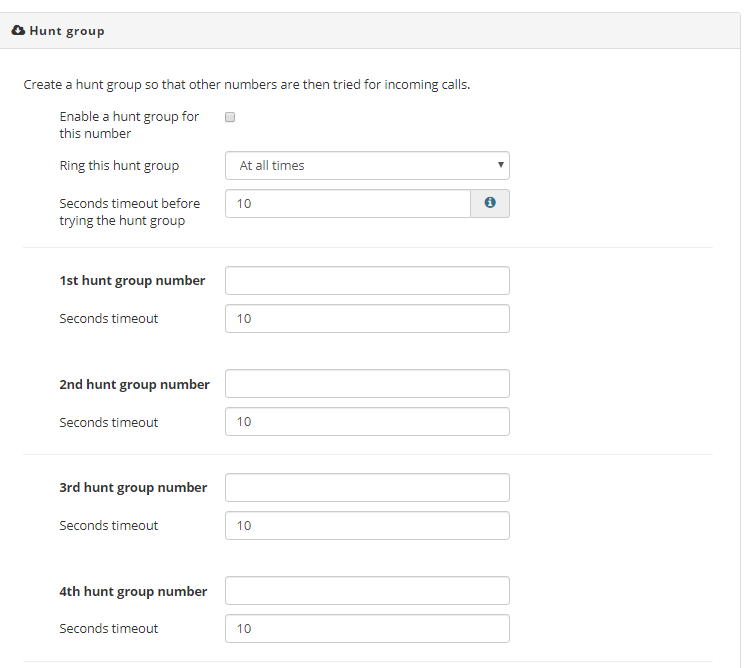Click the 3rd hunt group seconds timeout field
This screenshot has width=746, height=668.
pos(367,526)
